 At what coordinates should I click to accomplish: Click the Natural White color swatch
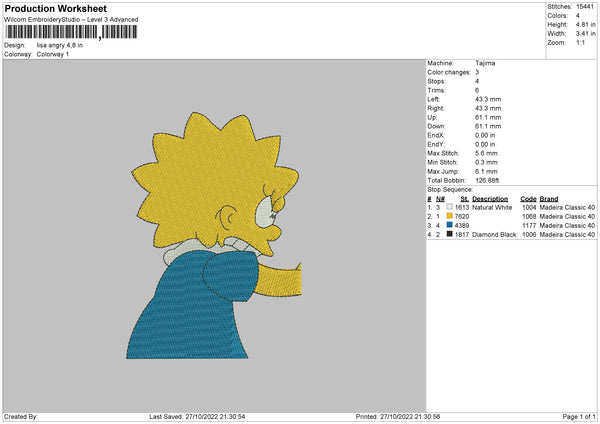[449, 207]
